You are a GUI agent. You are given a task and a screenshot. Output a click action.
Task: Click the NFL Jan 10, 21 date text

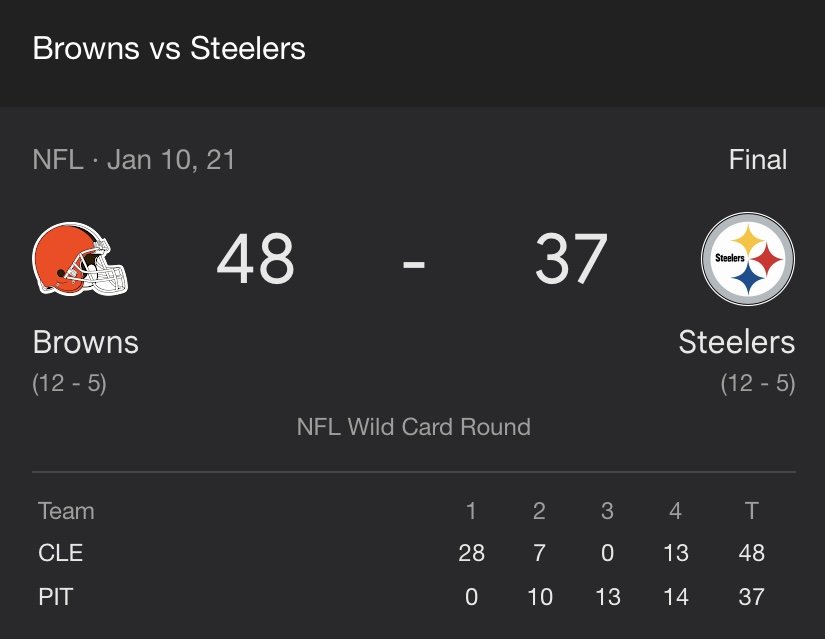tap(134, 159)
